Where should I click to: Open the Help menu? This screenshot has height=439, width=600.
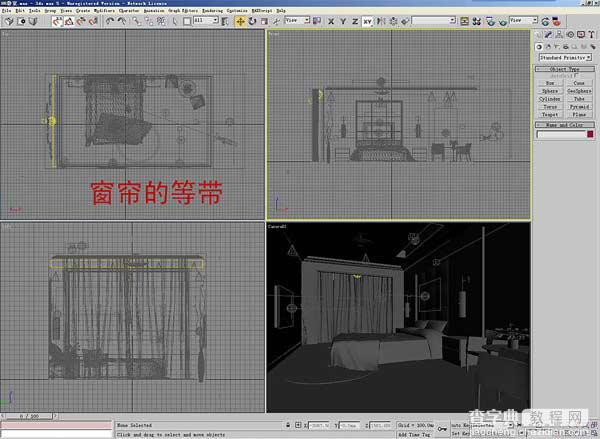click(x=281, y=11)
